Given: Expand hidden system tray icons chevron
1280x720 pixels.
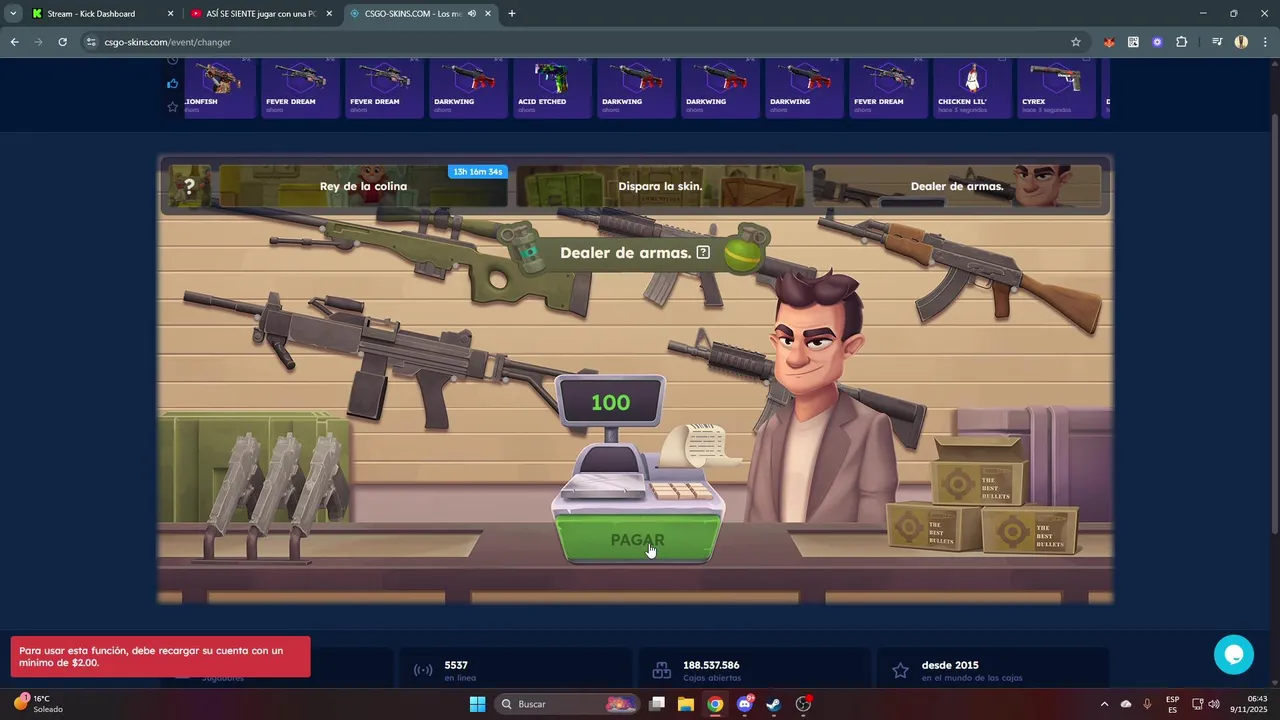Looking at the screenshot, I should pos(1104,704).
